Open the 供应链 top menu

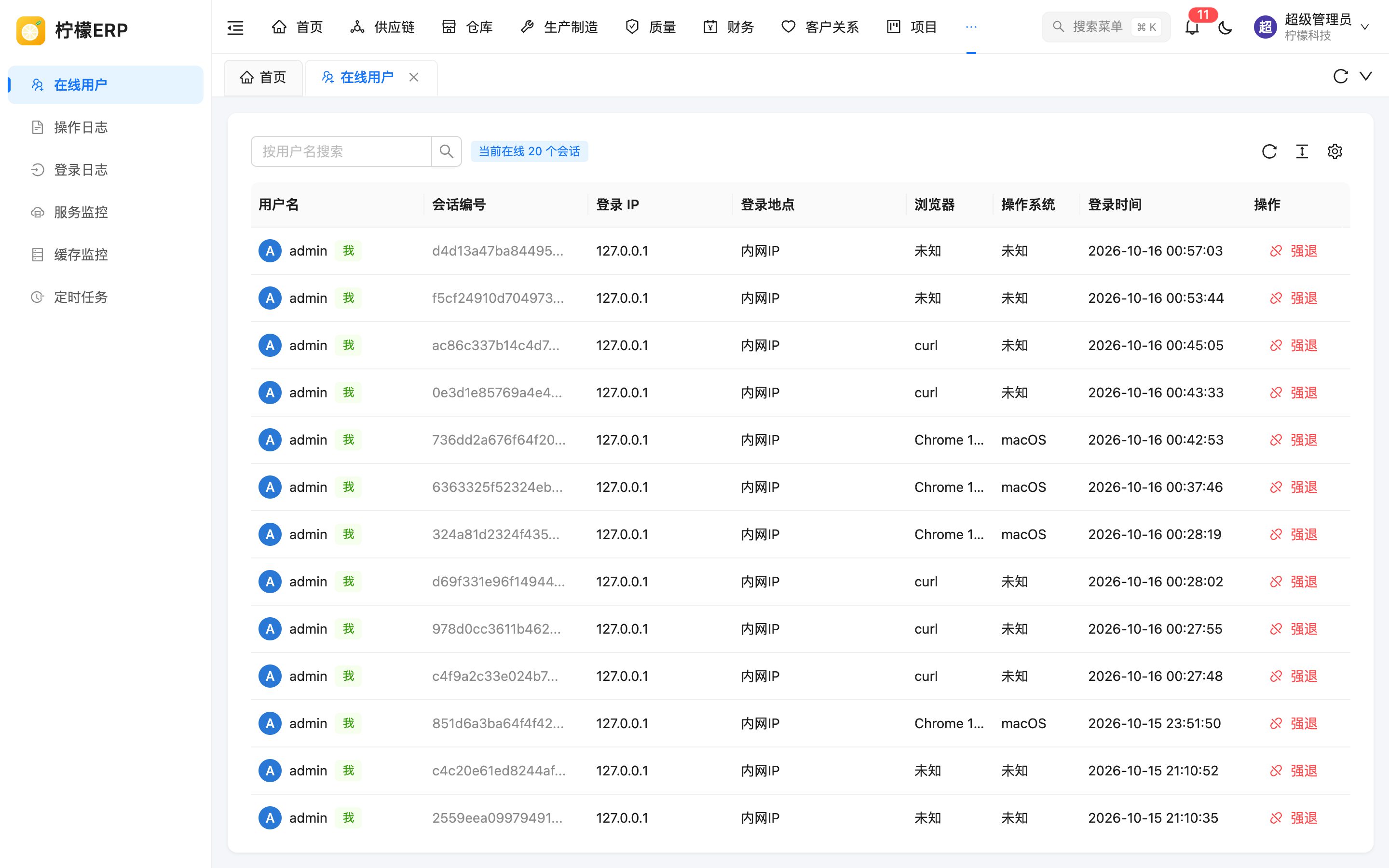(382, 27)
